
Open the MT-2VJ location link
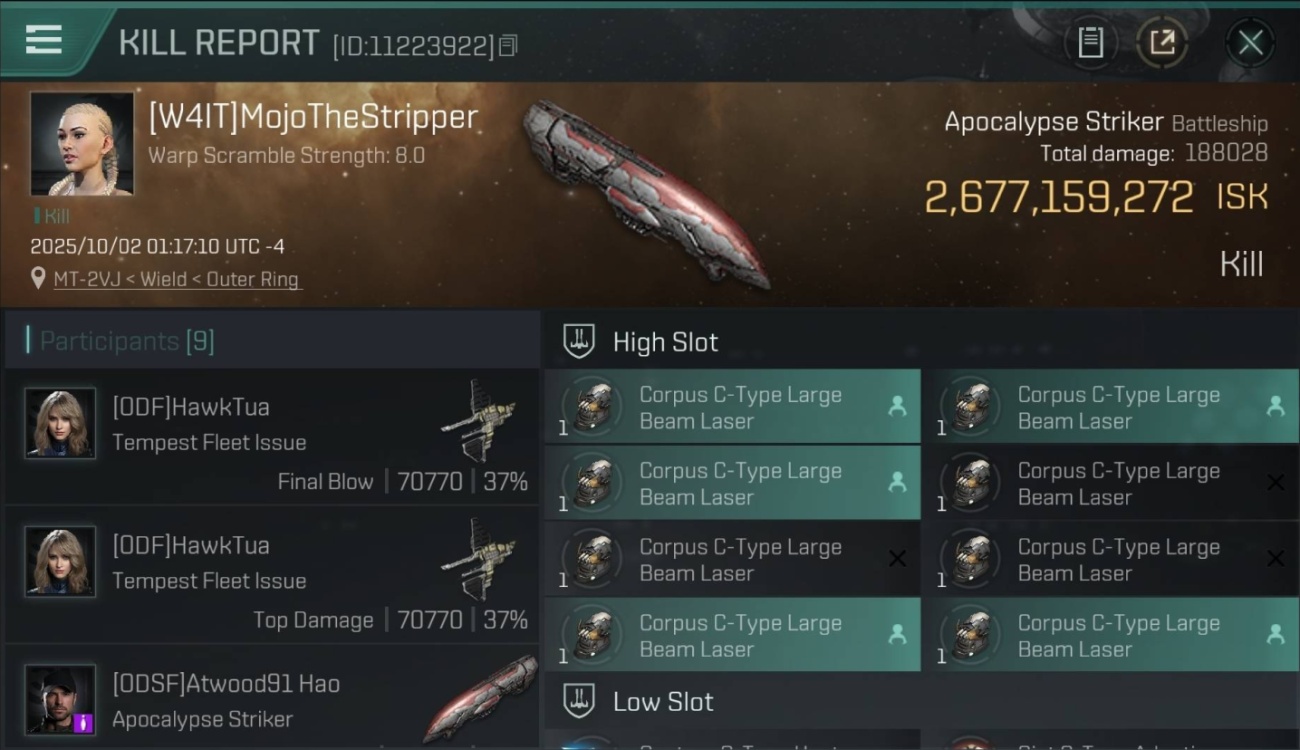point(177,280)
